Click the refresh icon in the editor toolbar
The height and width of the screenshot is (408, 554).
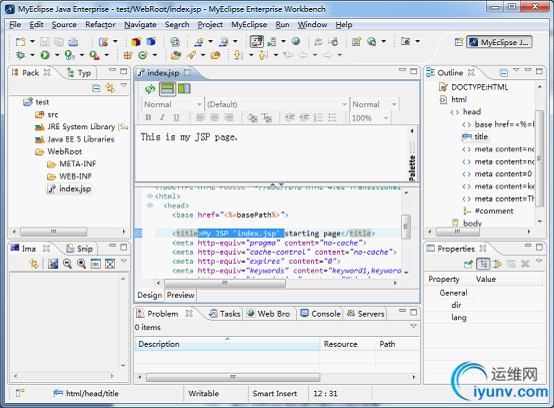(x=150, y=89)
